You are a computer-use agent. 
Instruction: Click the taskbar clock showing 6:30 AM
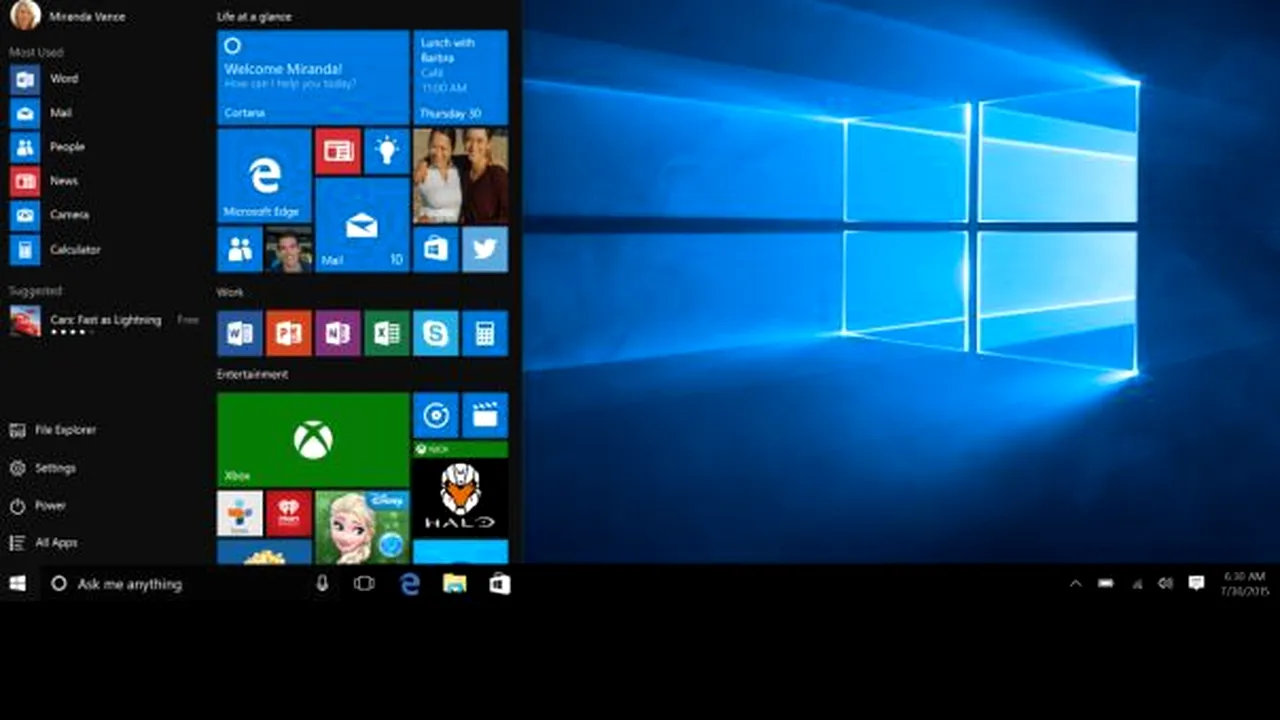point(1244,584)
